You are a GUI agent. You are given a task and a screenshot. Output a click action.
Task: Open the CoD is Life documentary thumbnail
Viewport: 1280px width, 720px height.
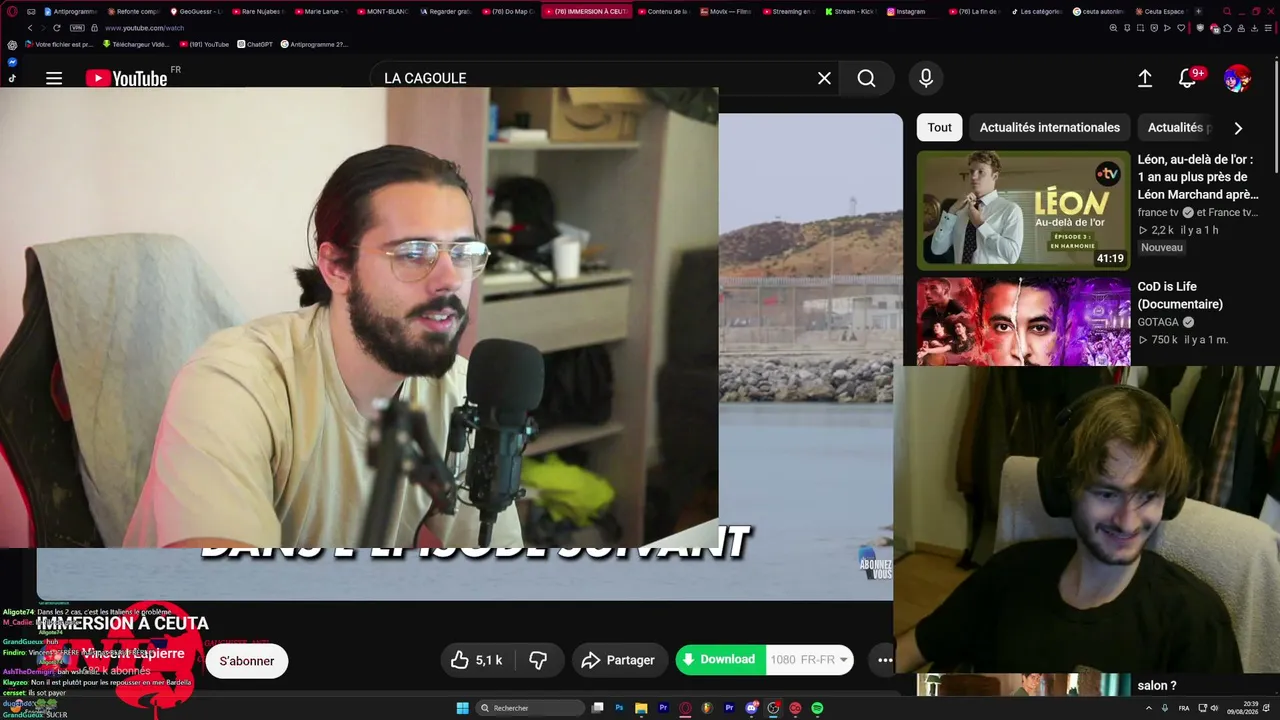click(1023, 322)
